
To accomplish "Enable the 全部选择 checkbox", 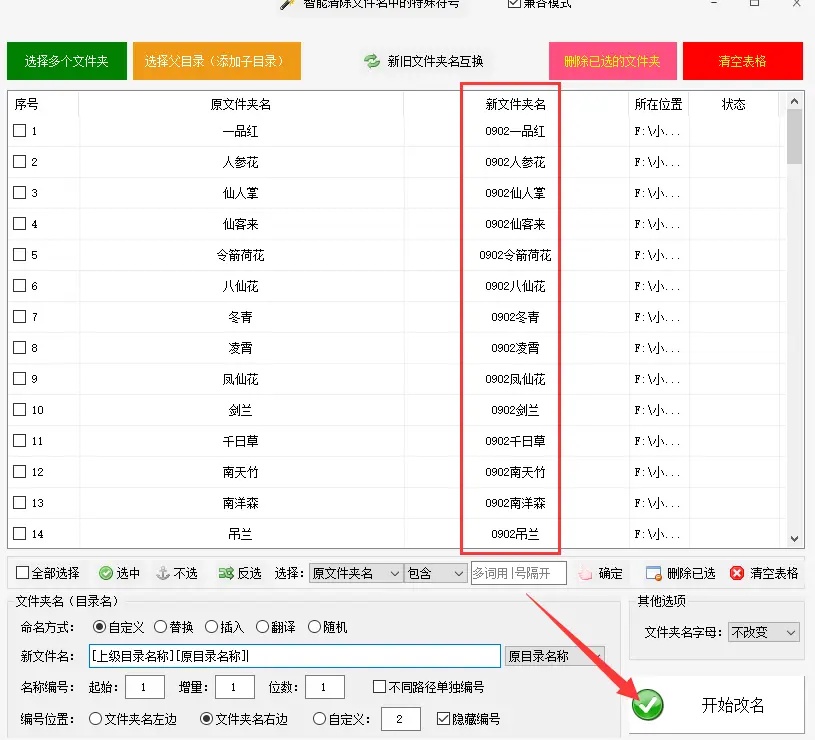I will 22,573.
